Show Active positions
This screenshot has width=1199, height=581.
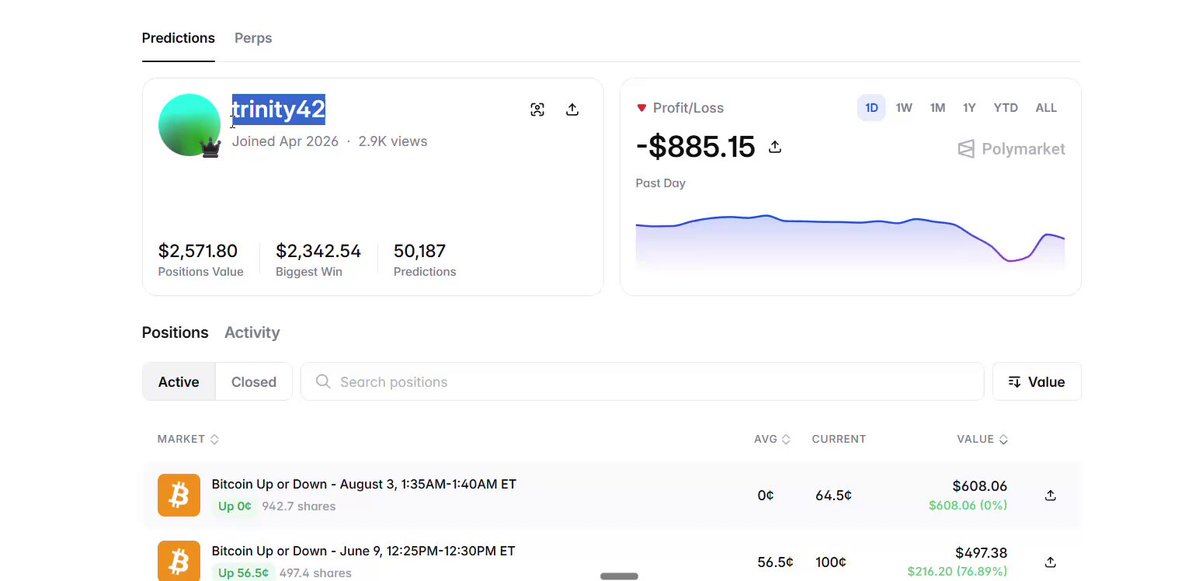[179, 381]
